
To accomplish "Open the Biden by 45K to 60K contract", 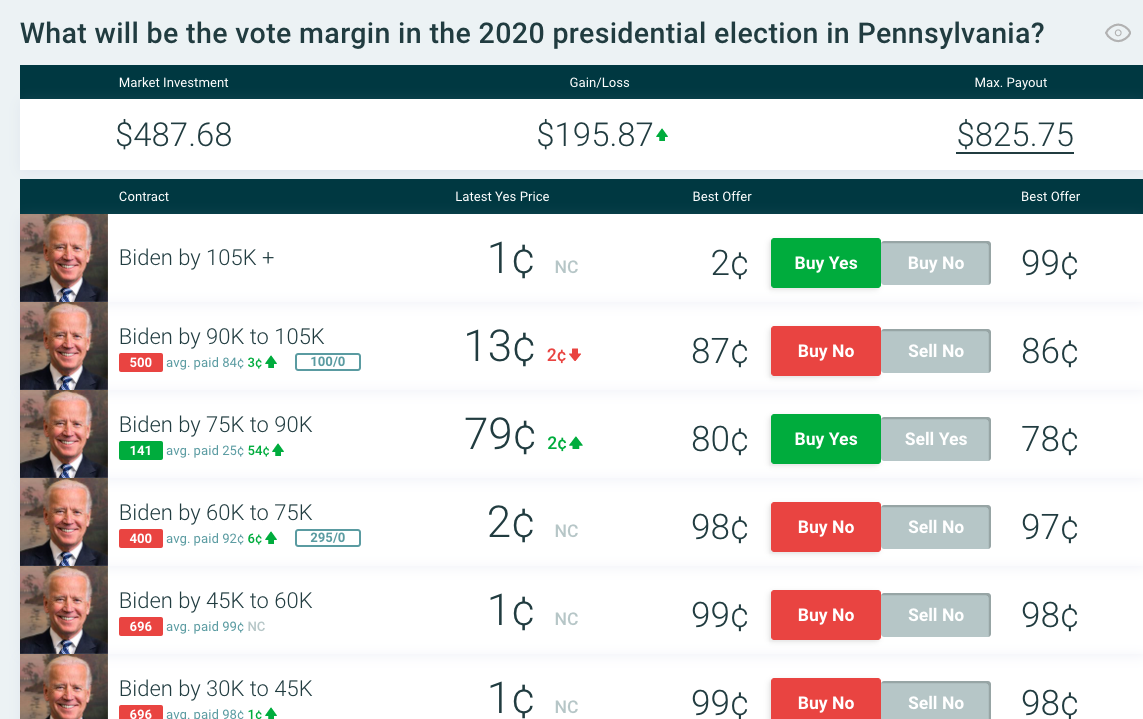I will [x=216, y=601].
